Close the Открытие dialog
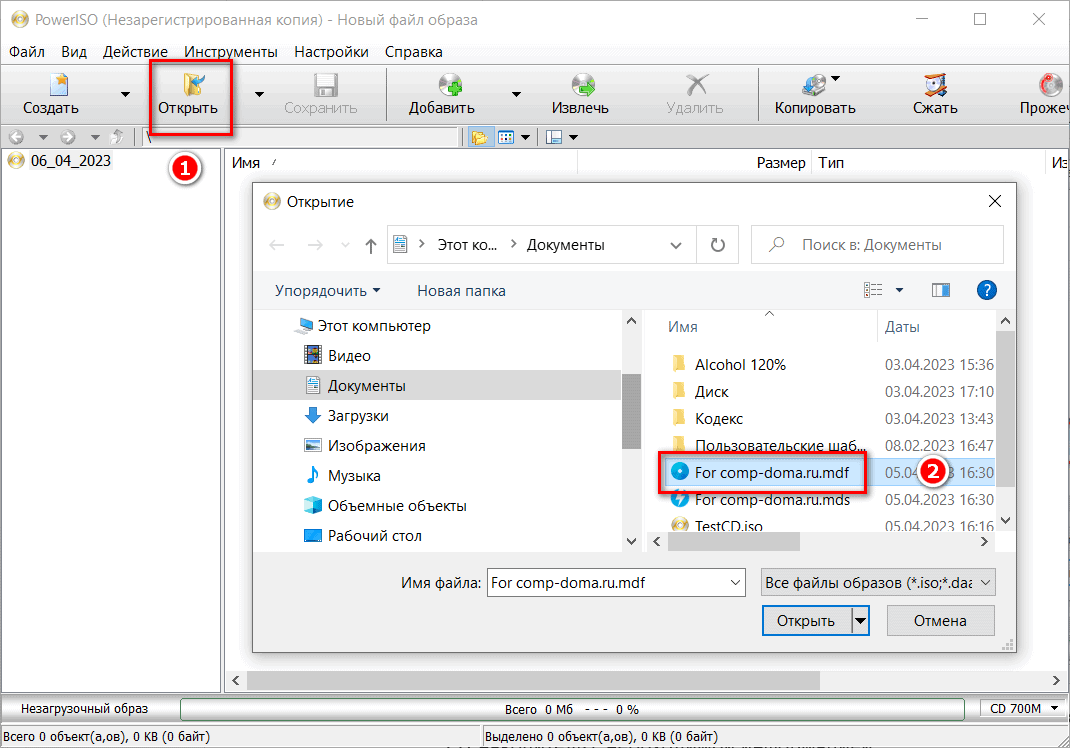1070x748 pixels. click(x=995, y=201)
